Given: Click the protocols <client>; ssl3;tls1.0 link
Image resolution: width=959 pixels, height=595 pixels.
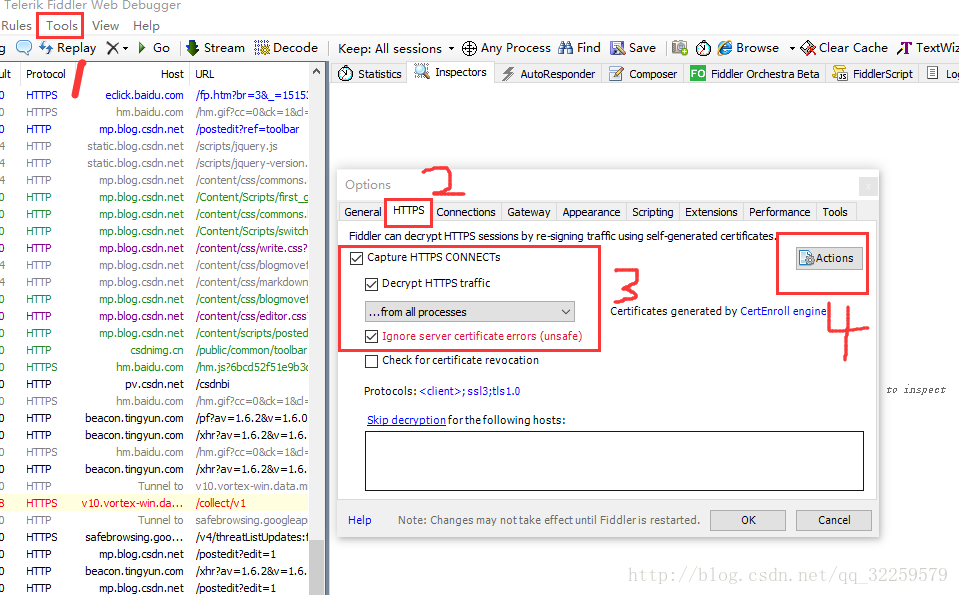Looking at the screenshot, I should coord(470,391).
